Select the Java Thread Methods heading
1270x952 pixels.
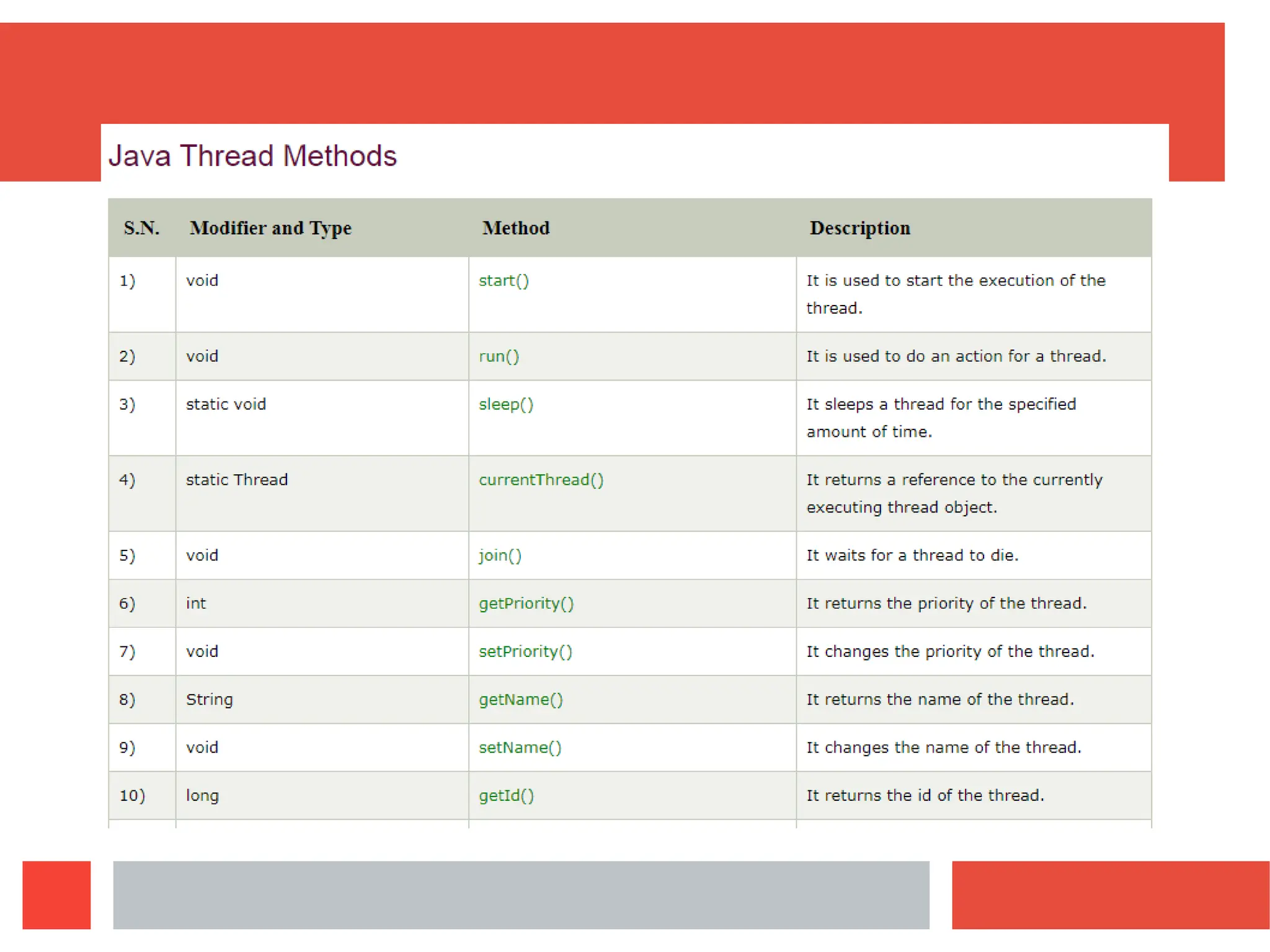(x=252, y=156)
